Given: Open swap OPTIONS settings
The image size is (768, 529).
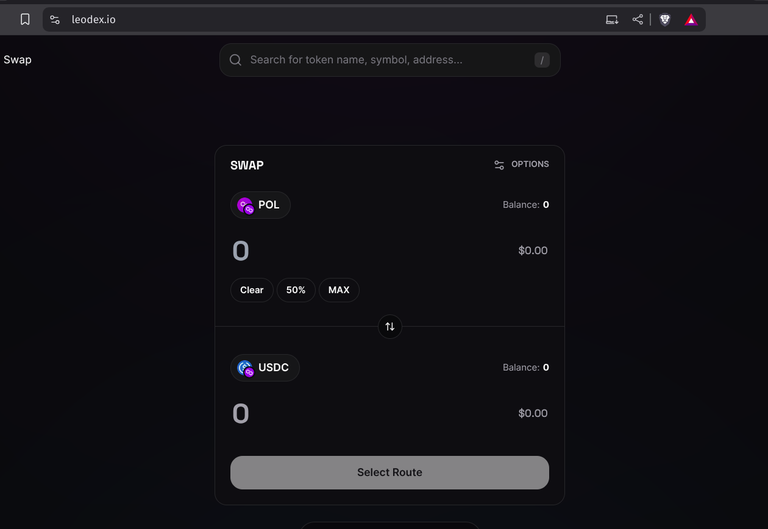Looking at the screenshot, I should [x=521, y=165].
